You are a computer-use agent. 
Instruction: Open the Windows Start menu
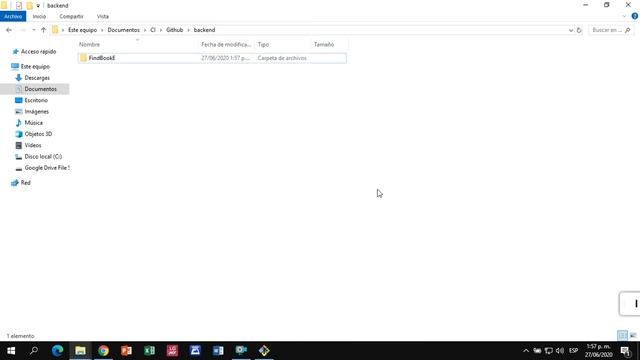(11, 351)
